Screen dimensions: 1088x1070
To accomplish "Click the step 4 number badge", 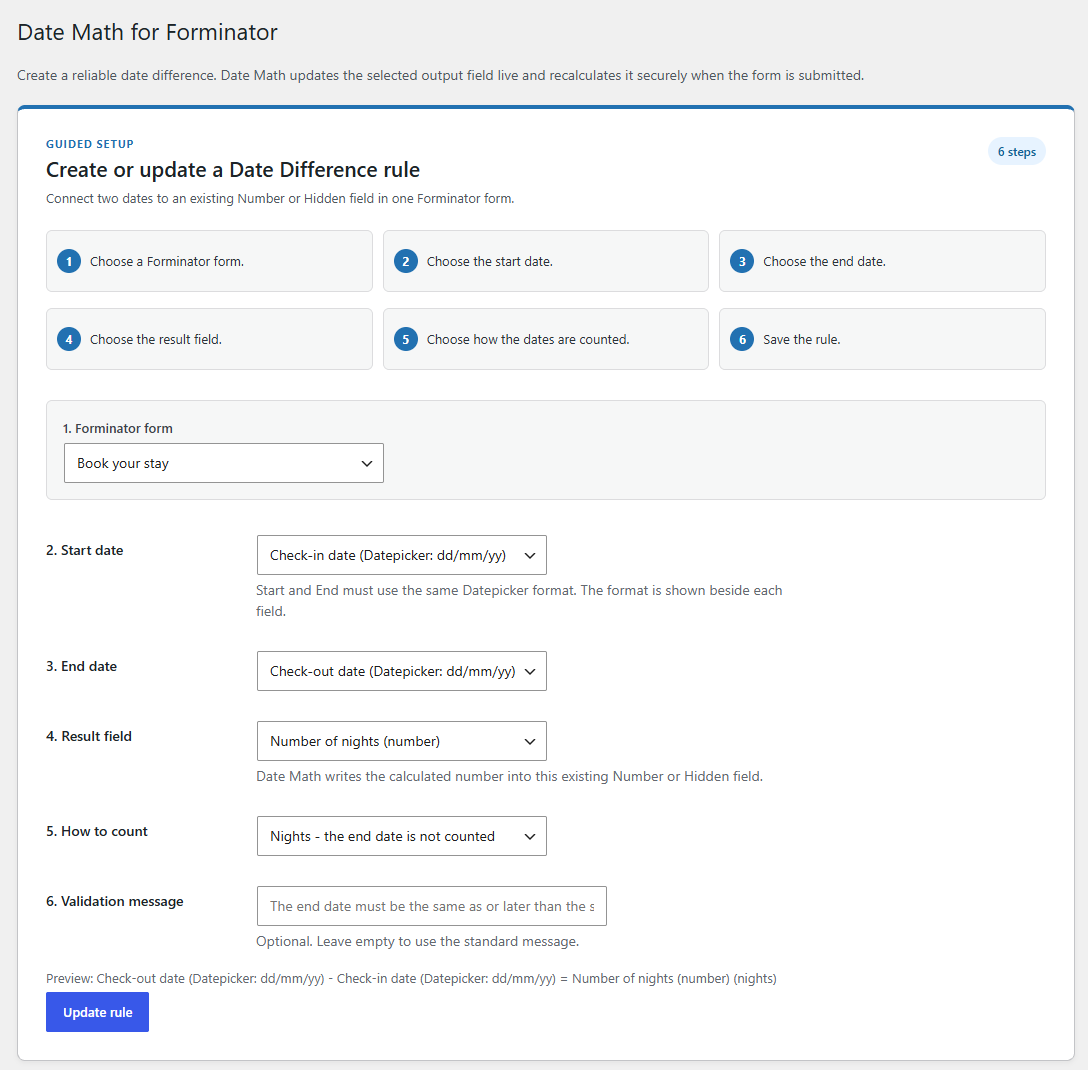I will [69, 339].
